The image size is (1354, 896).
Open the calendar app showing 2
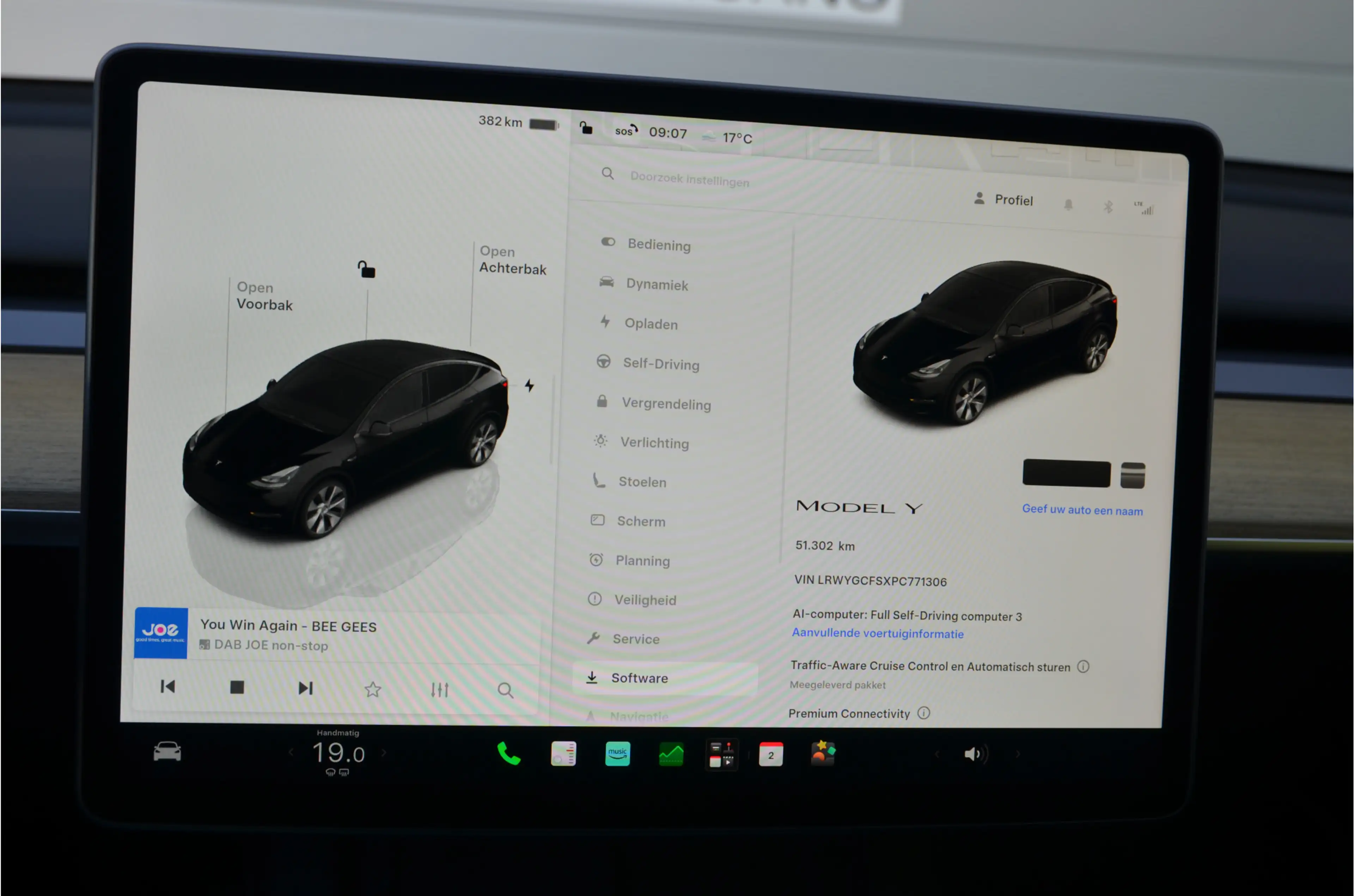[x=770, y=755]
